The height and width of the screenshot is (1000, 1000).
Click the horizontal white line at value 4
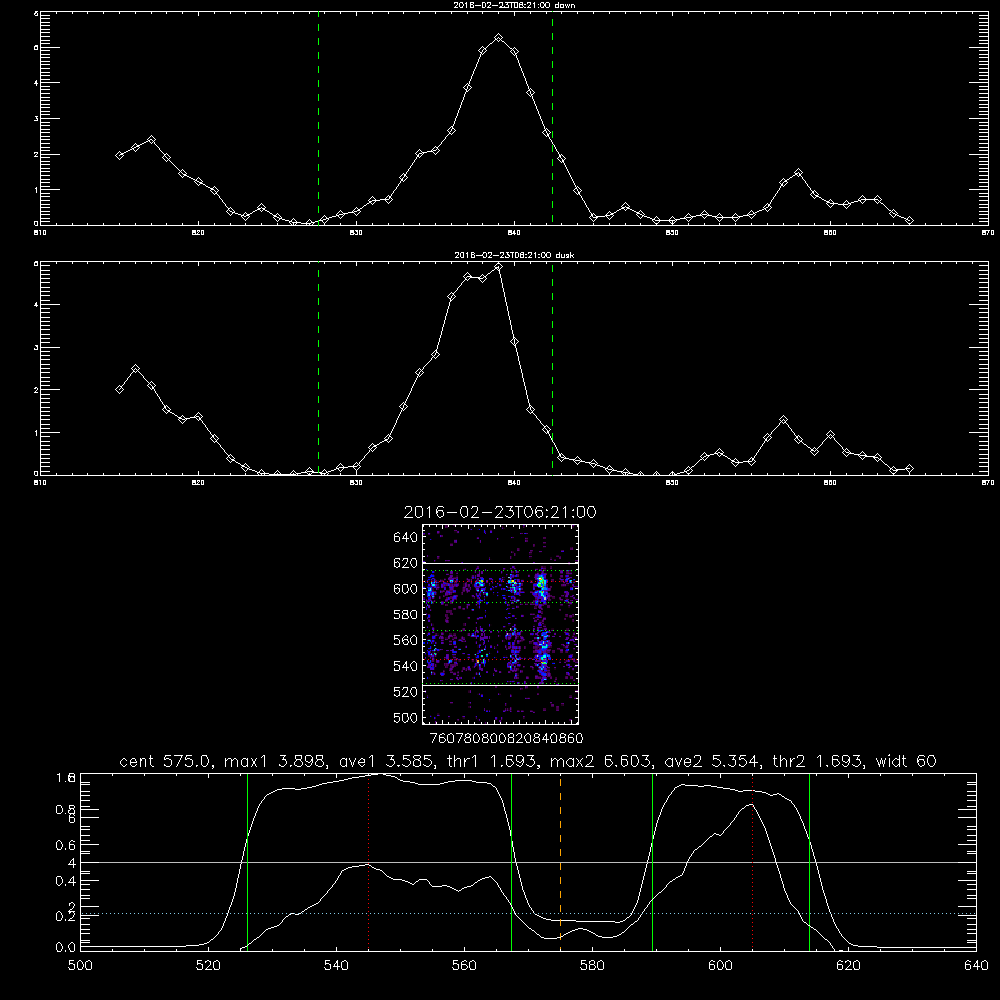[528, 862]
